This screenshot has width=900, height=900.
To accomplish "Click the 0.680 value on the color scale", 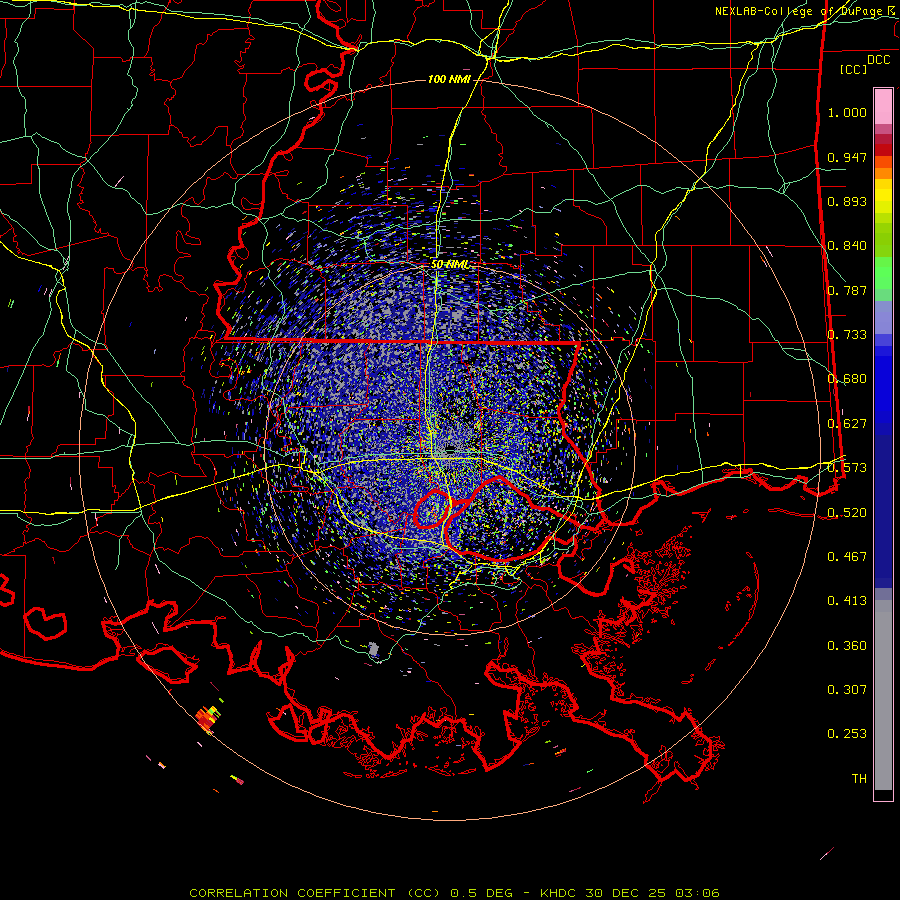I will (847, 379).
